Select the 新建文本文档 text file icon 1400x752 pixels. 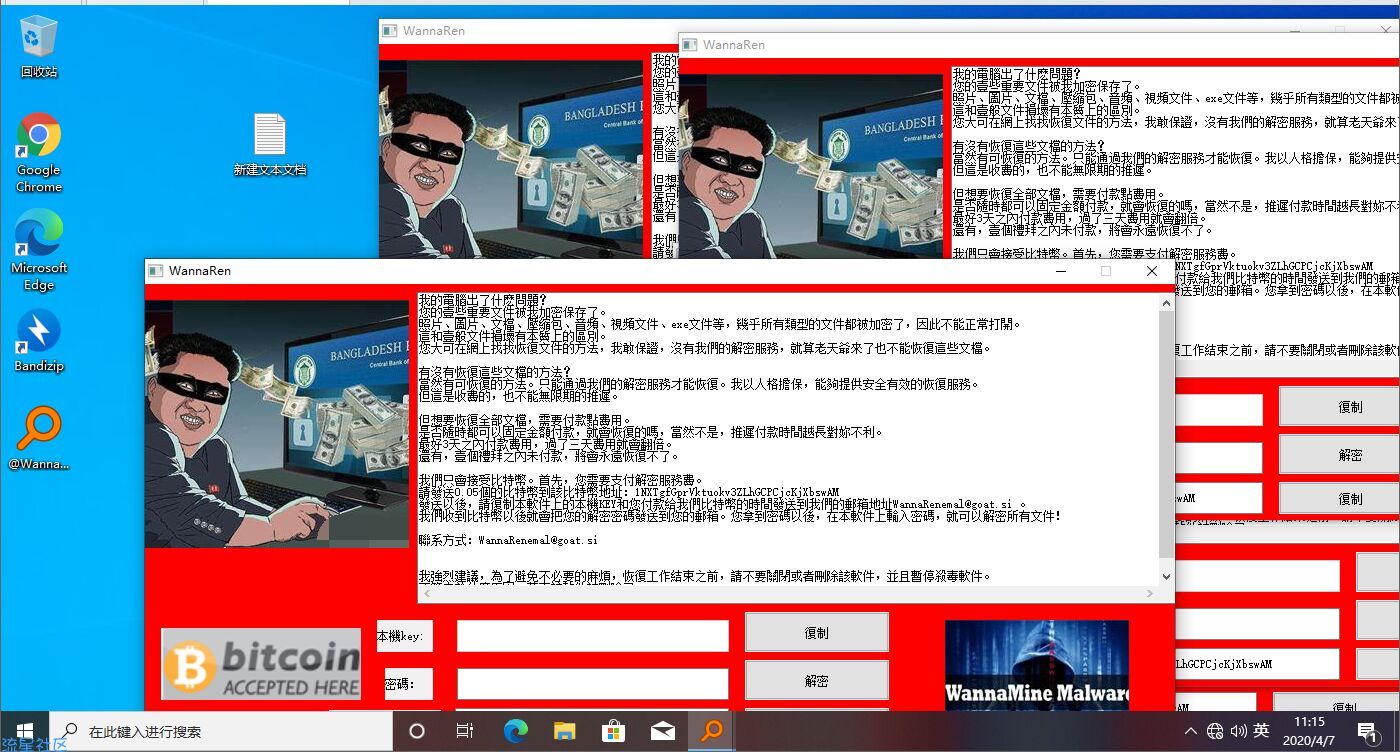[x=269, y=145]
